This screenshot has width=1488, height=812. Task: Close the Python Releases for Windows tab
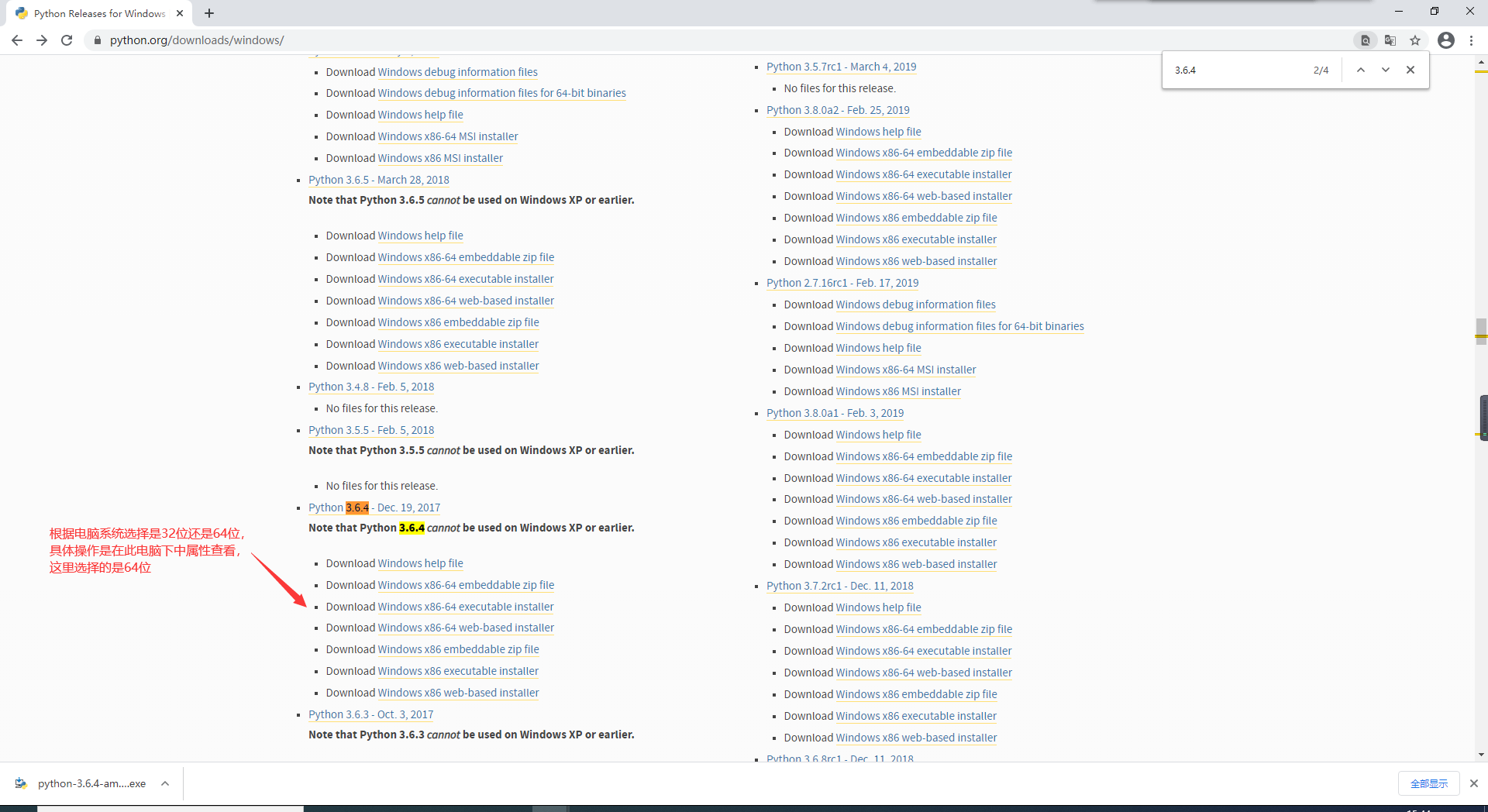click(180, 13)
